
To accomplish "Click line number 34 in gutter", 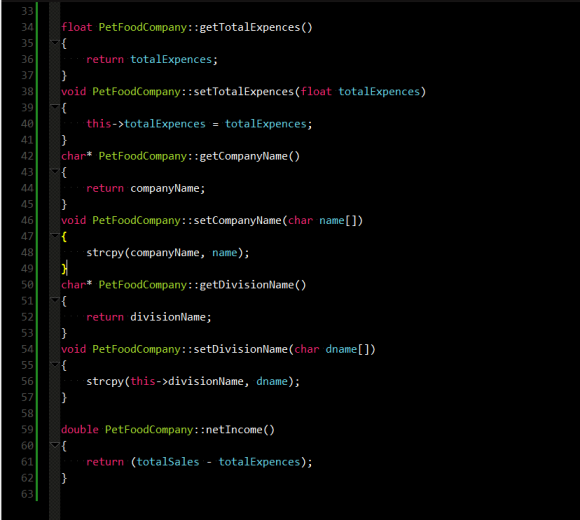I will pyautogui.click(x=27, y=27).
